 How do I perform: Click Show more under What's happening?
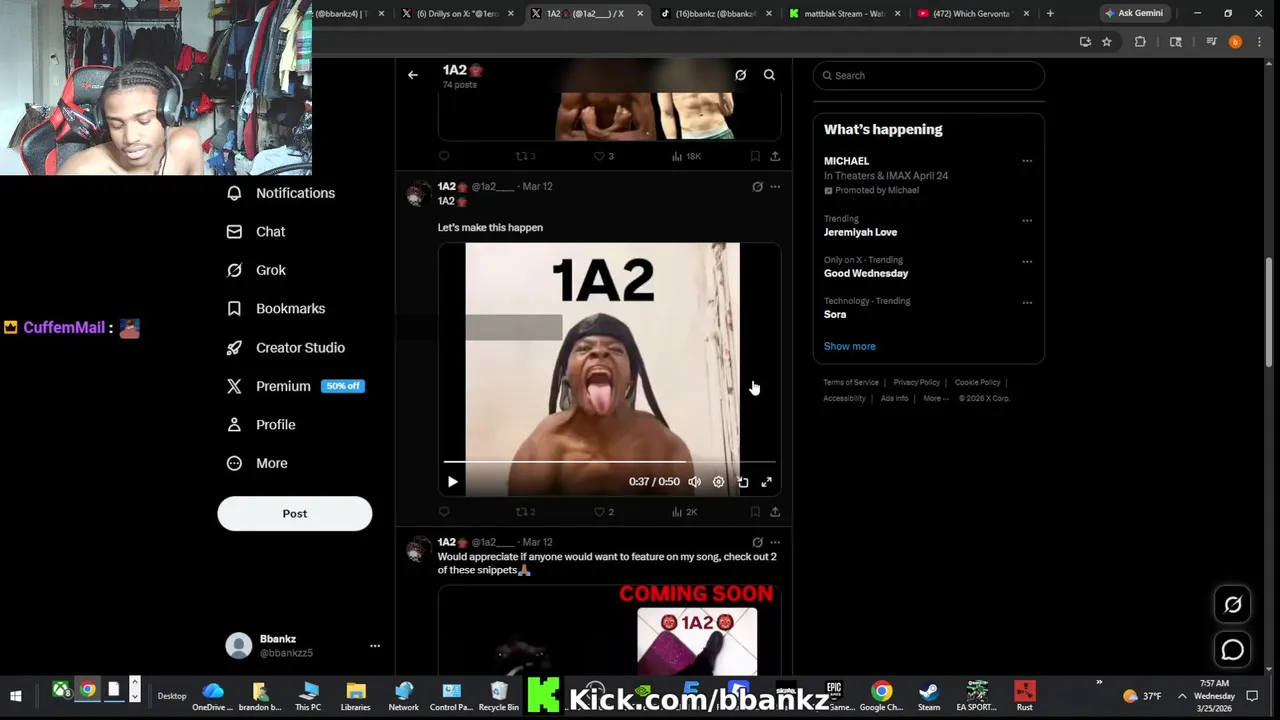849,346
